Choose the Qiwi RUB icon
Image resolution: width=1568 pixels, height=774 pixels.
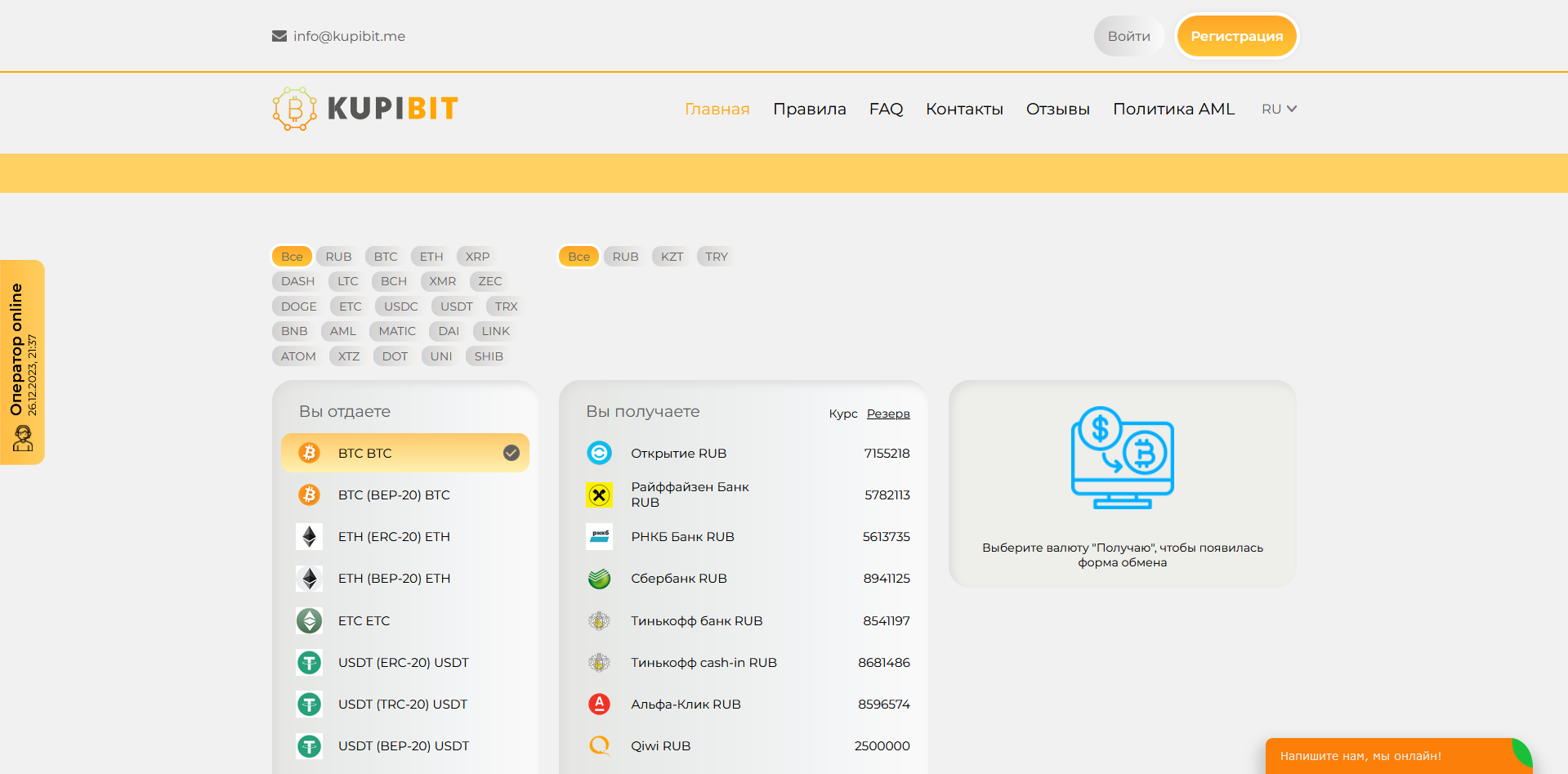click(x=600, y=745)
